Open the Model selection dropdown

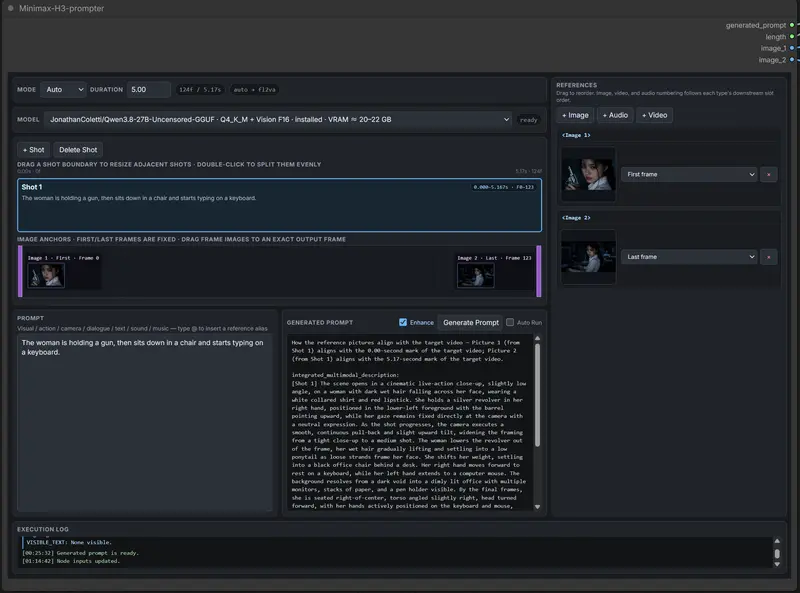278,119
